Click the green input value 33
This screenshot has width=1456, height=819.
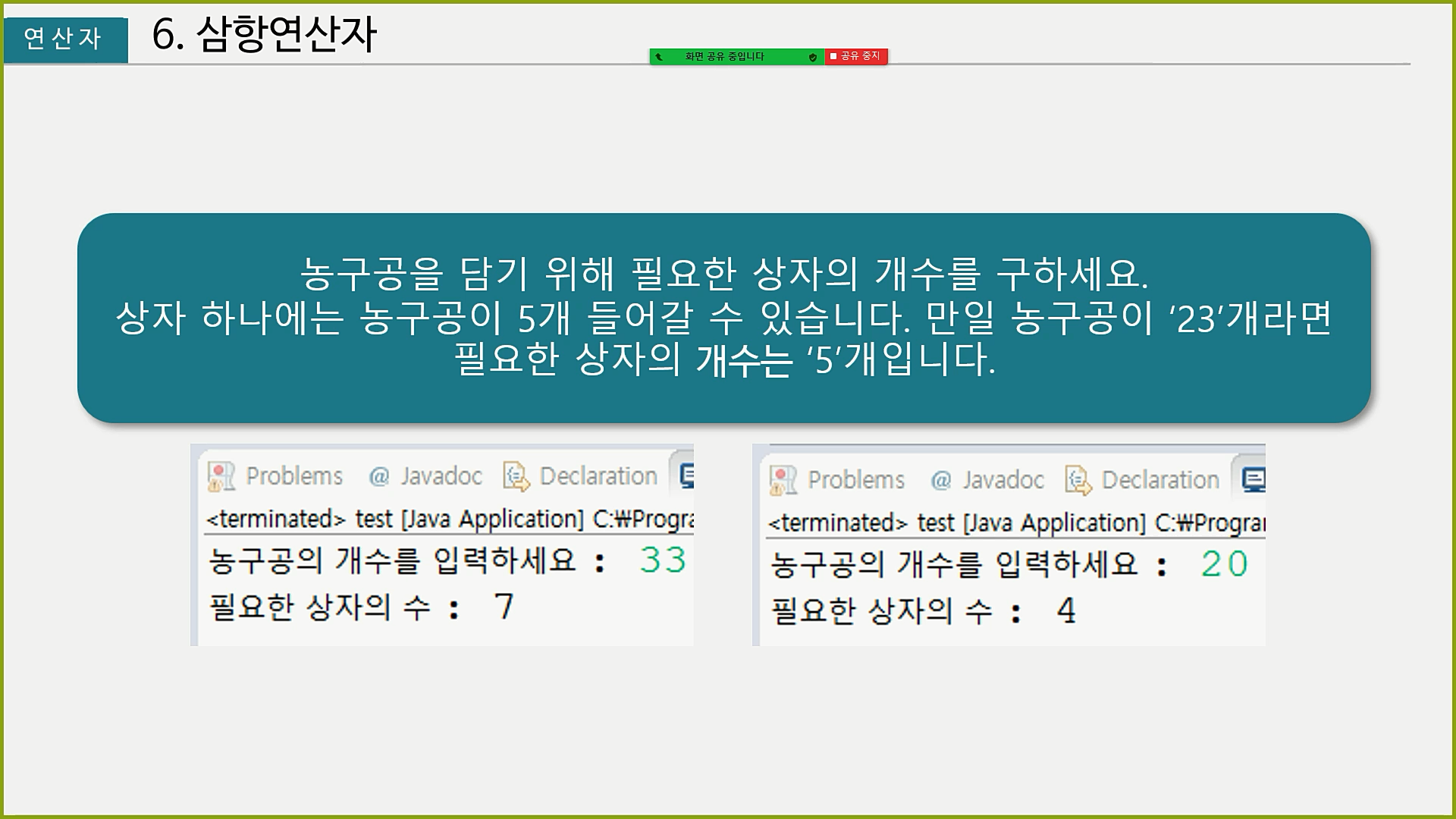663,560
